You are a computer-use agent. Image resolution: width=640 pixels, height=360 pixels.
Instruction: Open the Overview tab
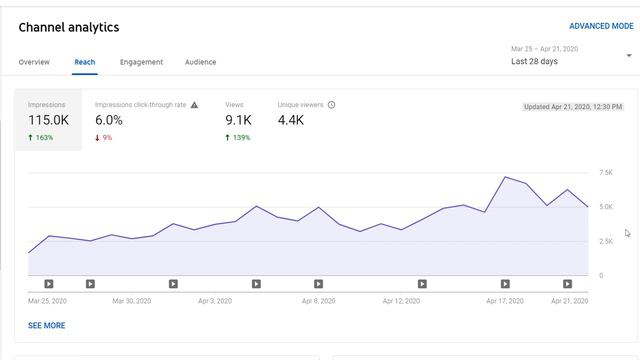(34, 62)
